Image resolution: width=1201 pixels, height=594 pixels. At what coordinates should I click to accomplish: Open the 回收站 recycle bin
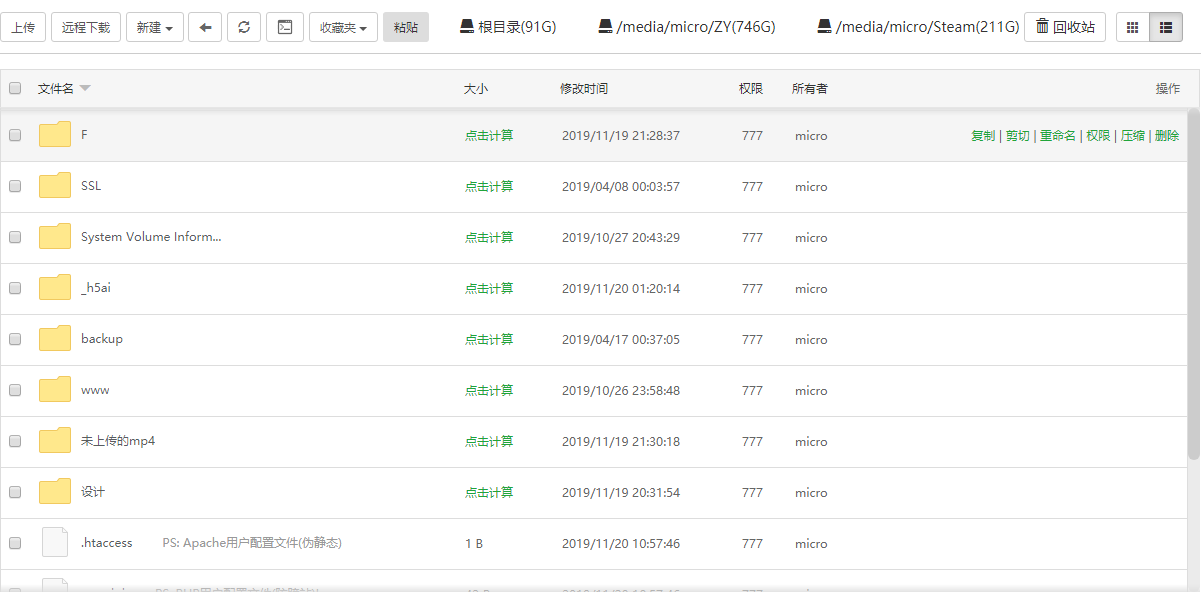[1065, 27]
